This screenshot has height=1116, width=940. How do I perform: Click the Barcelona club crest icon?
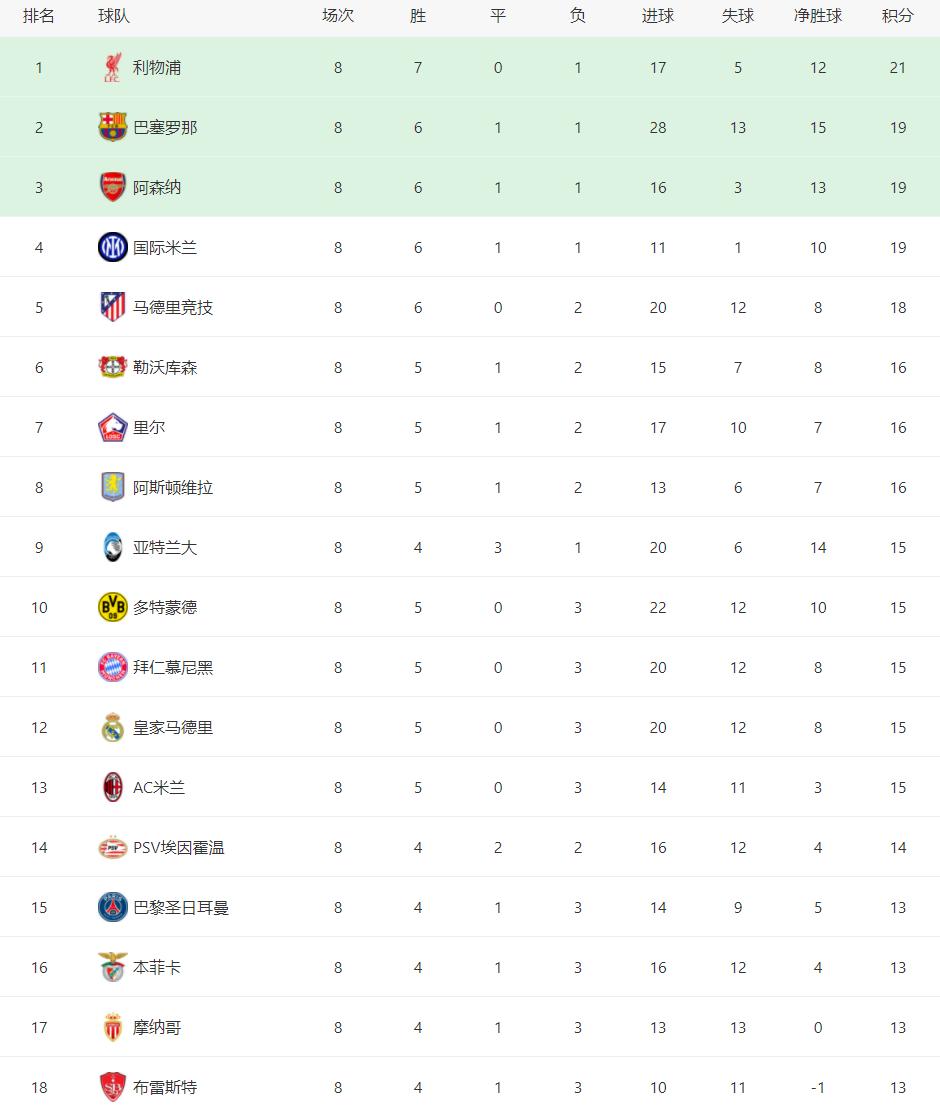click(112, 128)
